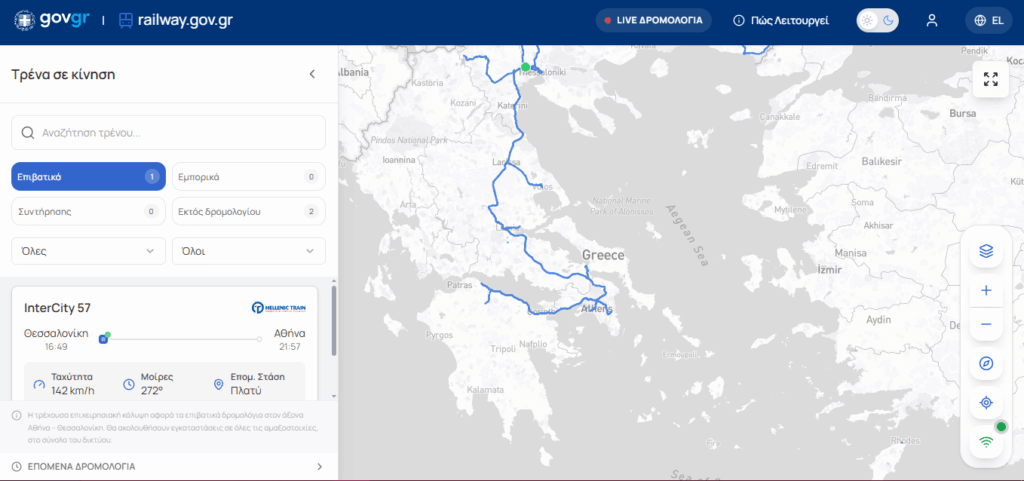Open Πώς Λειτουργεί info page
This screenshot has width=1024, height=481.
click(x=781, y=20)
